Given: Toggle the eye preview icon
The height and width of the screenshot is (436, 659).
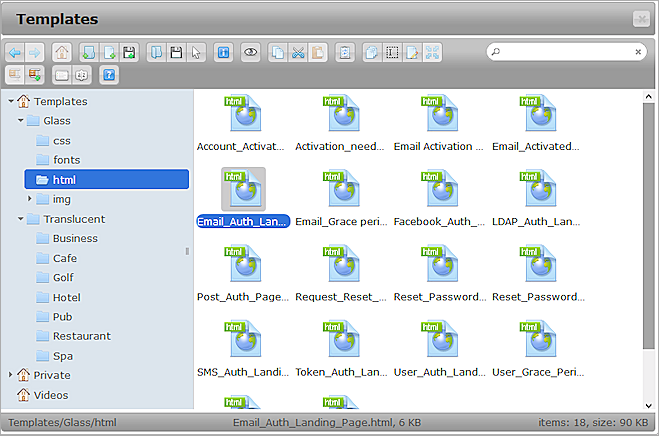Looking at the screenshot, I should tap(251, 52).
